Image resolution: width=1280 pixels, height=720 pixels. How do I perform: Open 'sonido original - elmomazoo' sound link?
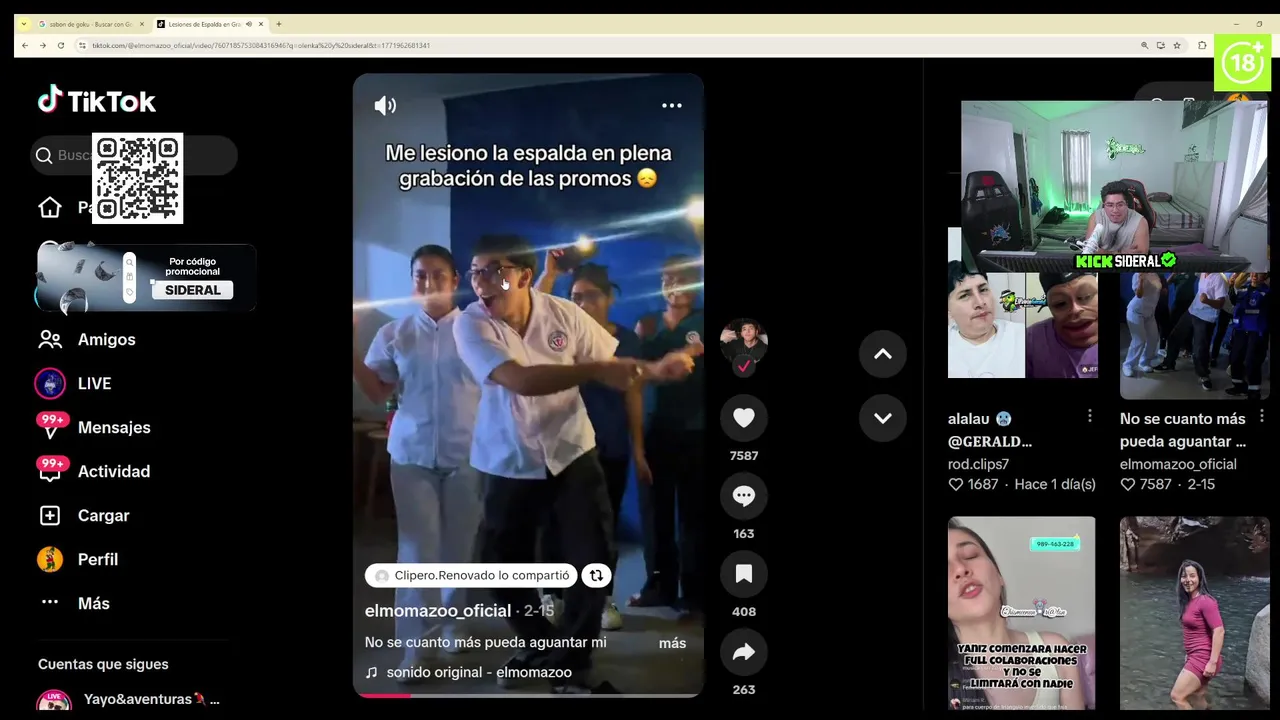[479, 672]
